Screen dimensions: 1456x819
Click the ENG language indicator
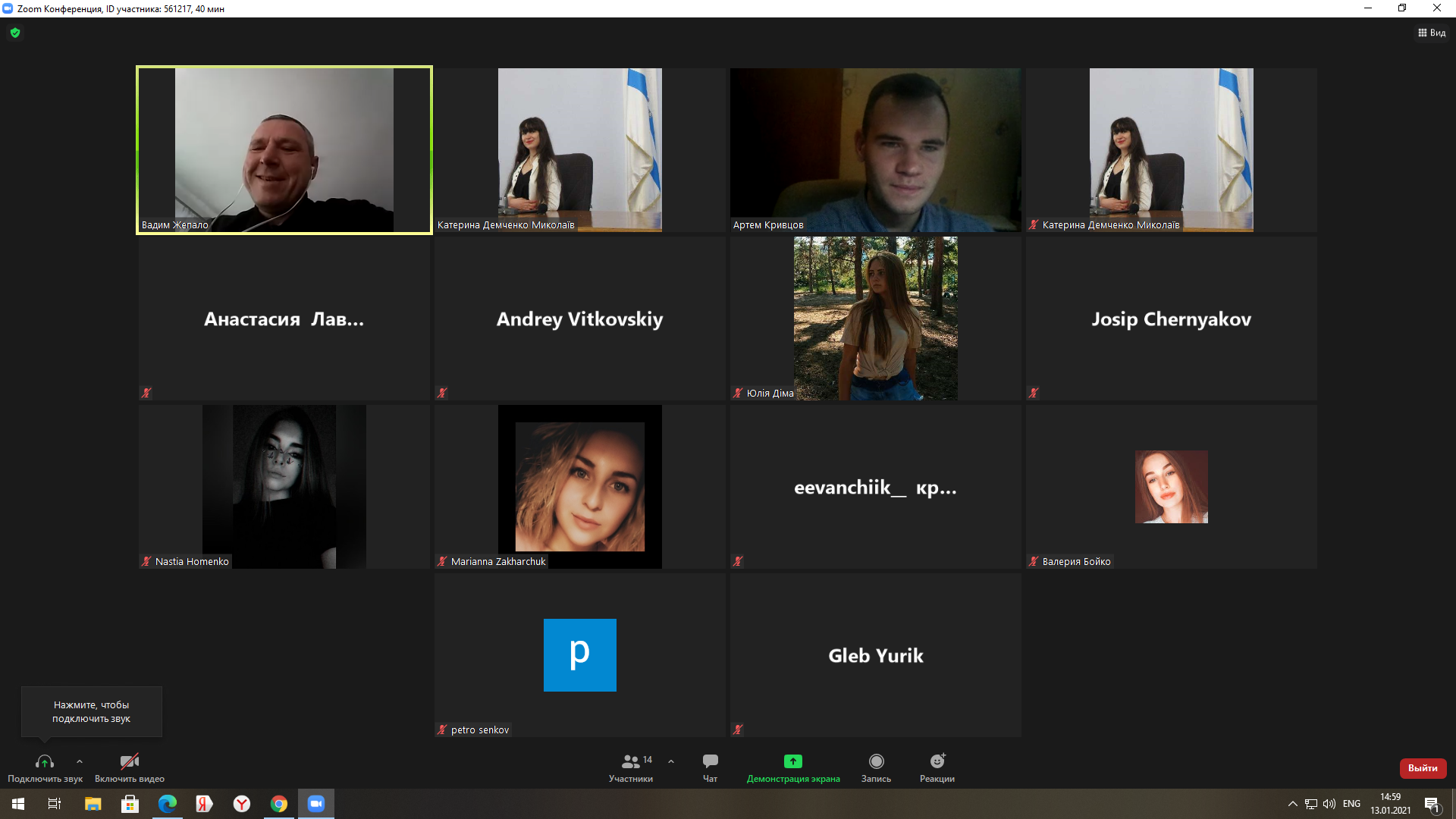1351,804
